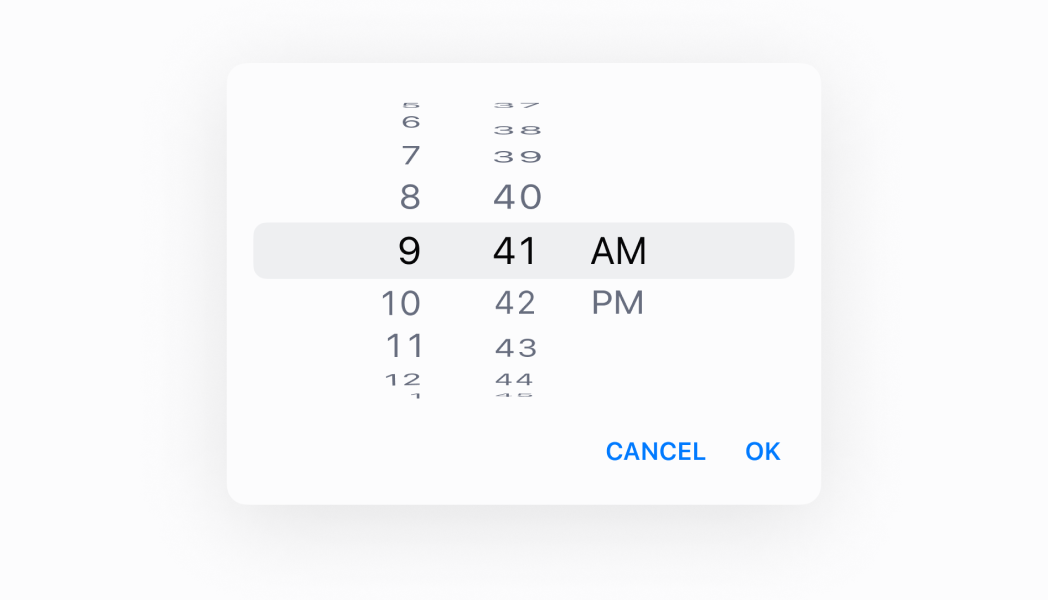Select hour 11 in the hour column

click(x=405, y=346)
